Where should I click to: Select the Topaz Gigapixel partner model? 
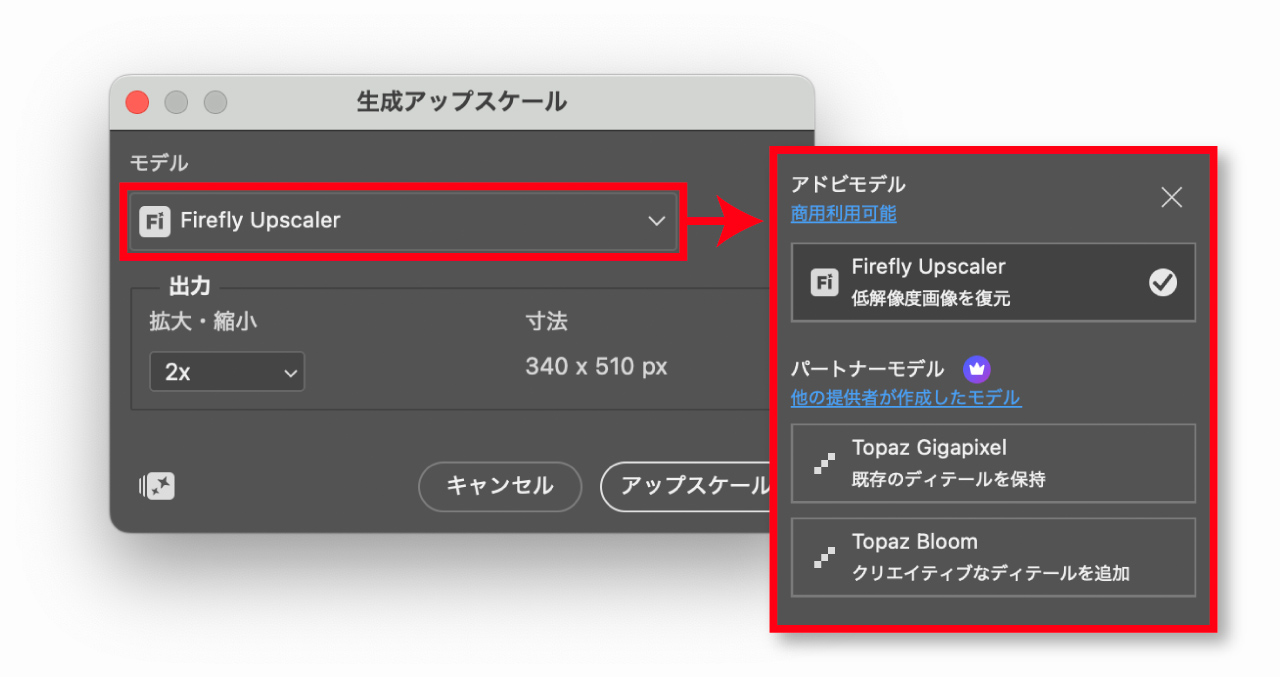pyautogui.click(x=993, y=462)
